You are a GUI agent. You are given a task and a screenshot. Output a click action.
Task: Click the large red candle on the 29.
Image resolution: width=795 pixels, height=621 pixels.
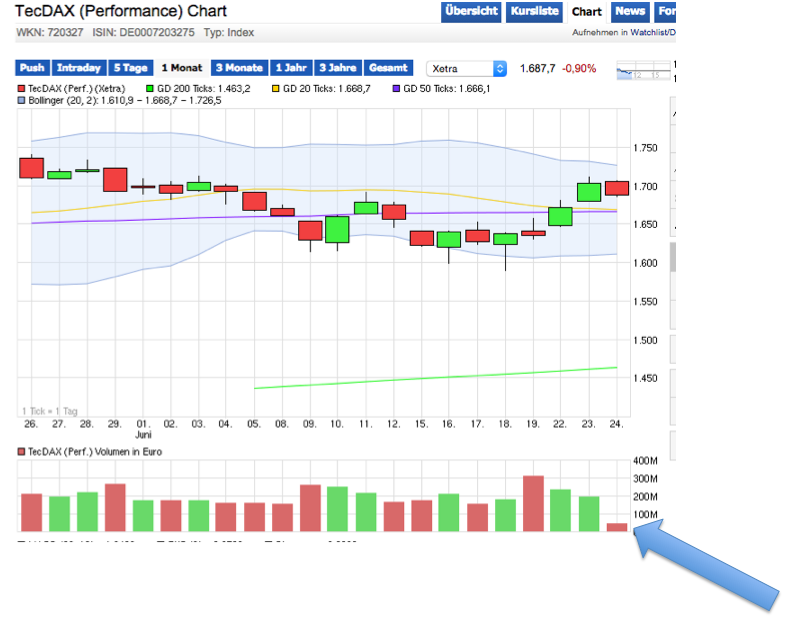[x=115, y=179]
